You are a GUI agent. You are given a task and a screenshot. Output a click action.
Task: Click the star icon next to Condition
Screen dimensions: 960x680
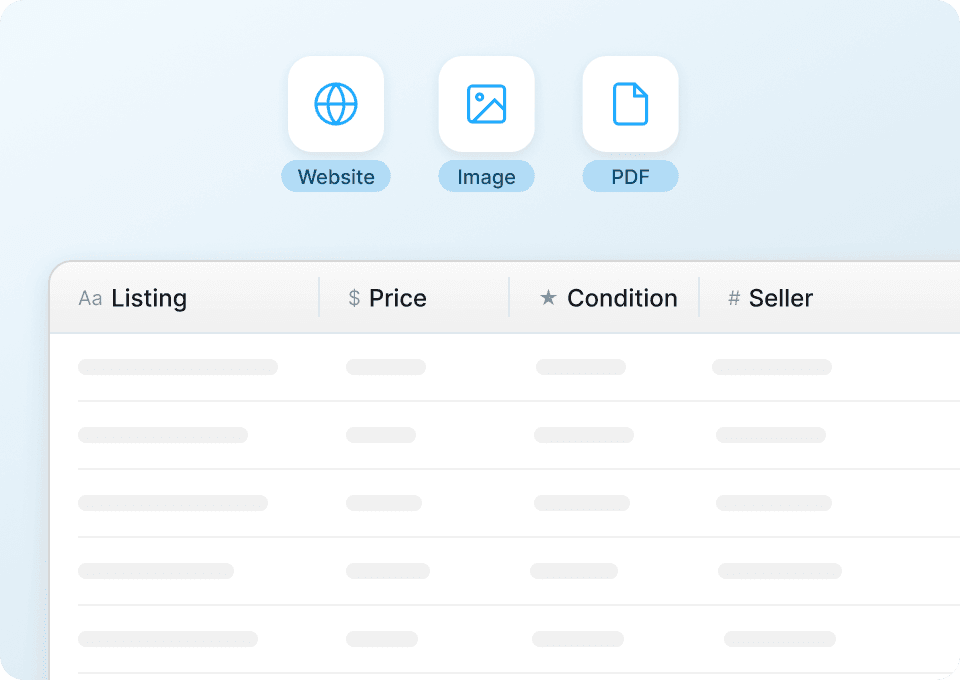548,298
